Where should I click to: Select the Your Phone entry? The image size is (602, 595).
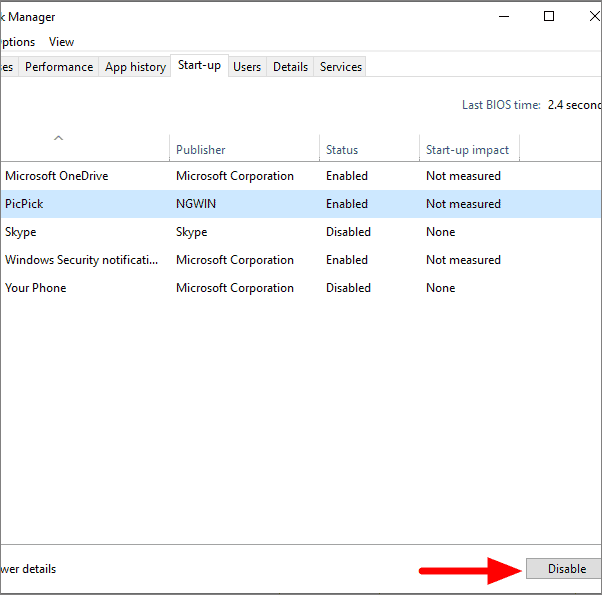(x=301, y=288)
